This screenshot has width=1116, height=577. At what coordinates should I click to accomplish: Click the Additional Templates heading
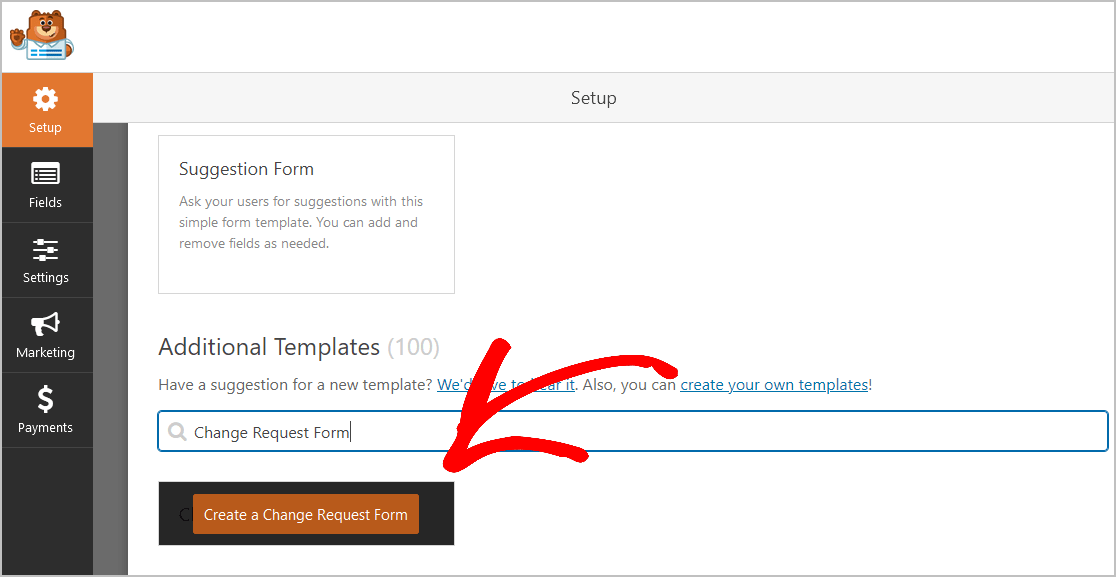tap(269, 347)
